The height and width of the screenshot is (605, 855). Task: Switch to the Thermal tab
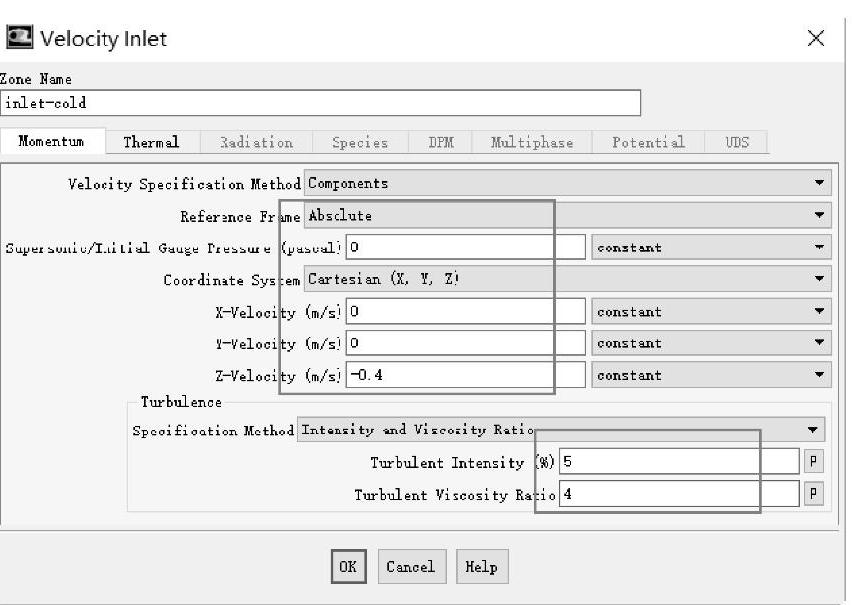(151, 142)
